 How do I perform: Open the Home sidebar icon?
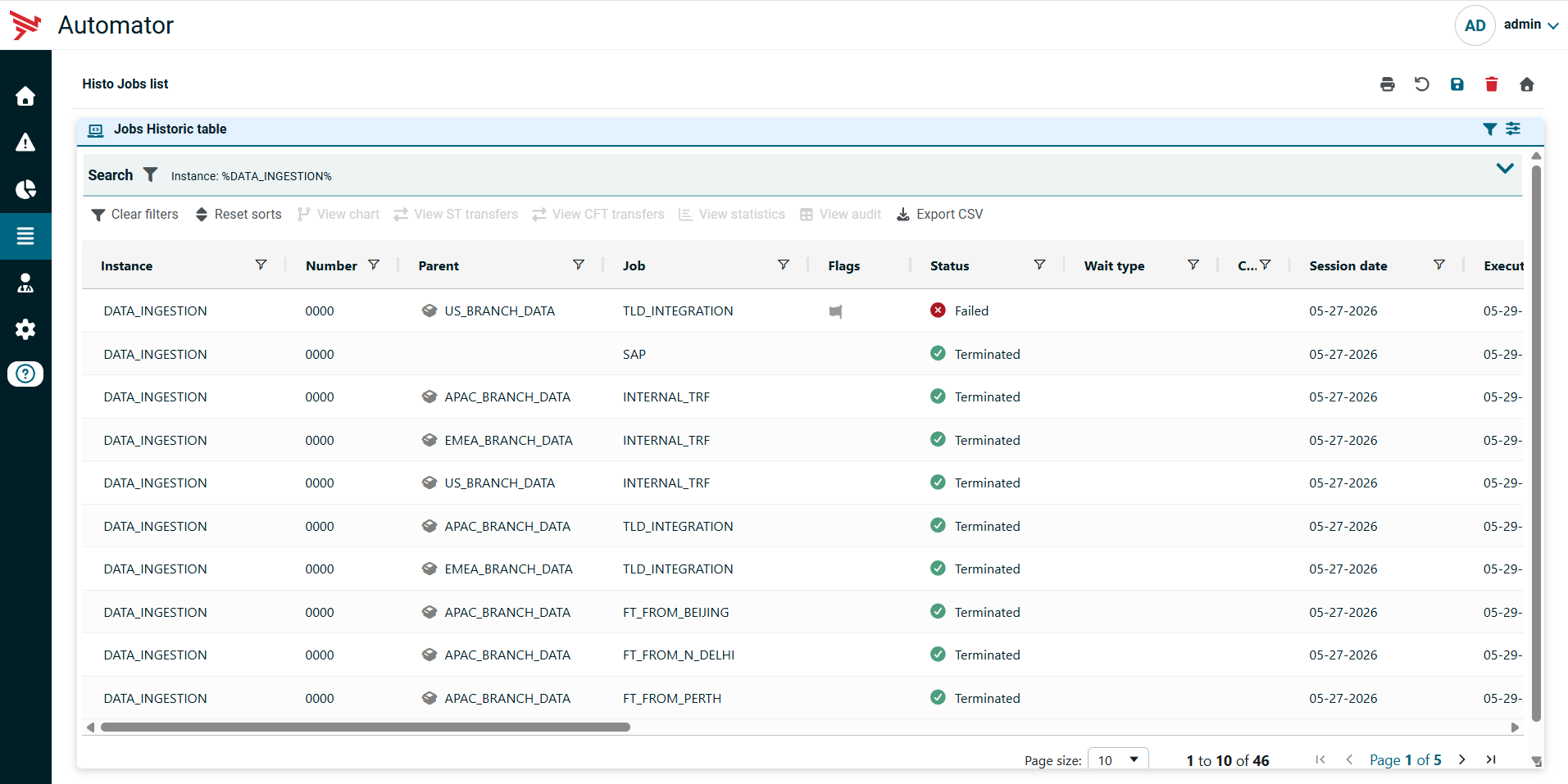25,96
